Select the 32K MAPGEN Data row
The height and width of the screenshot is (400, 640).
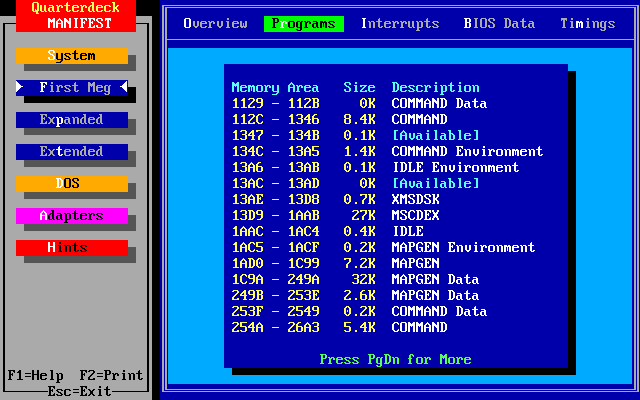(356, 279)
